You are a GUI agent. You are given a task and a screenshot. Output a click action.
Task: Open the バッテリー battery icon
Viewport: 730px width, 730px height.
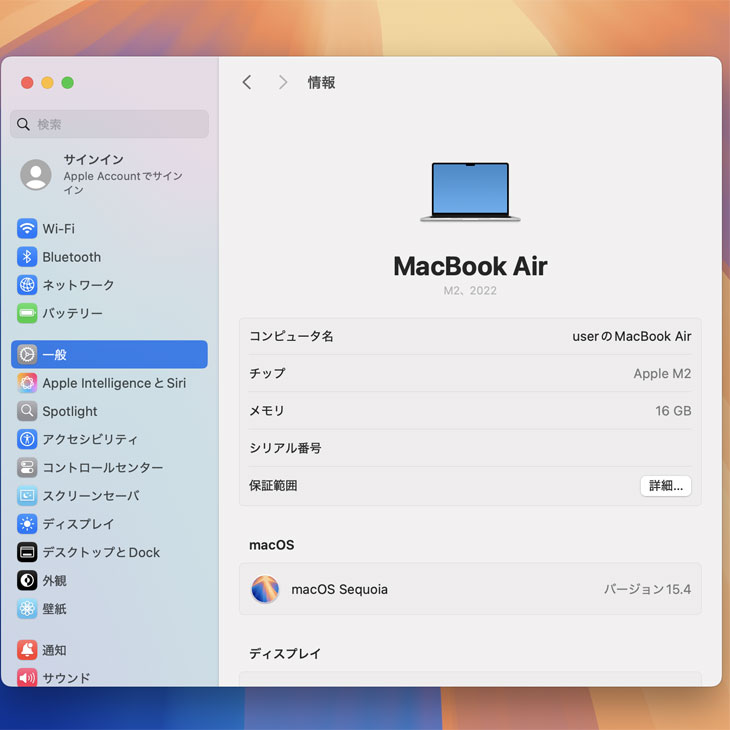(27, 313)
